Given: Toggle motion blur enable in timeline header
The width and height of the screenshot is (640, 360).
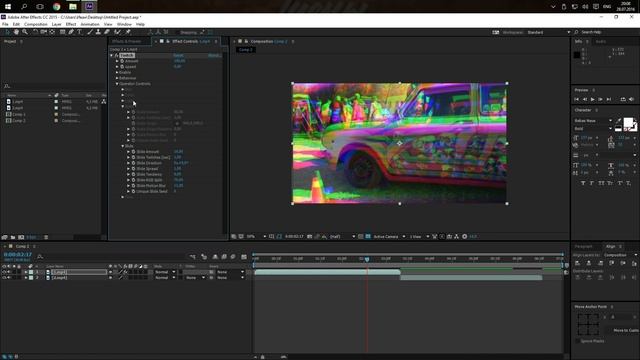Looking at the screenshot, I should (233, 257).
